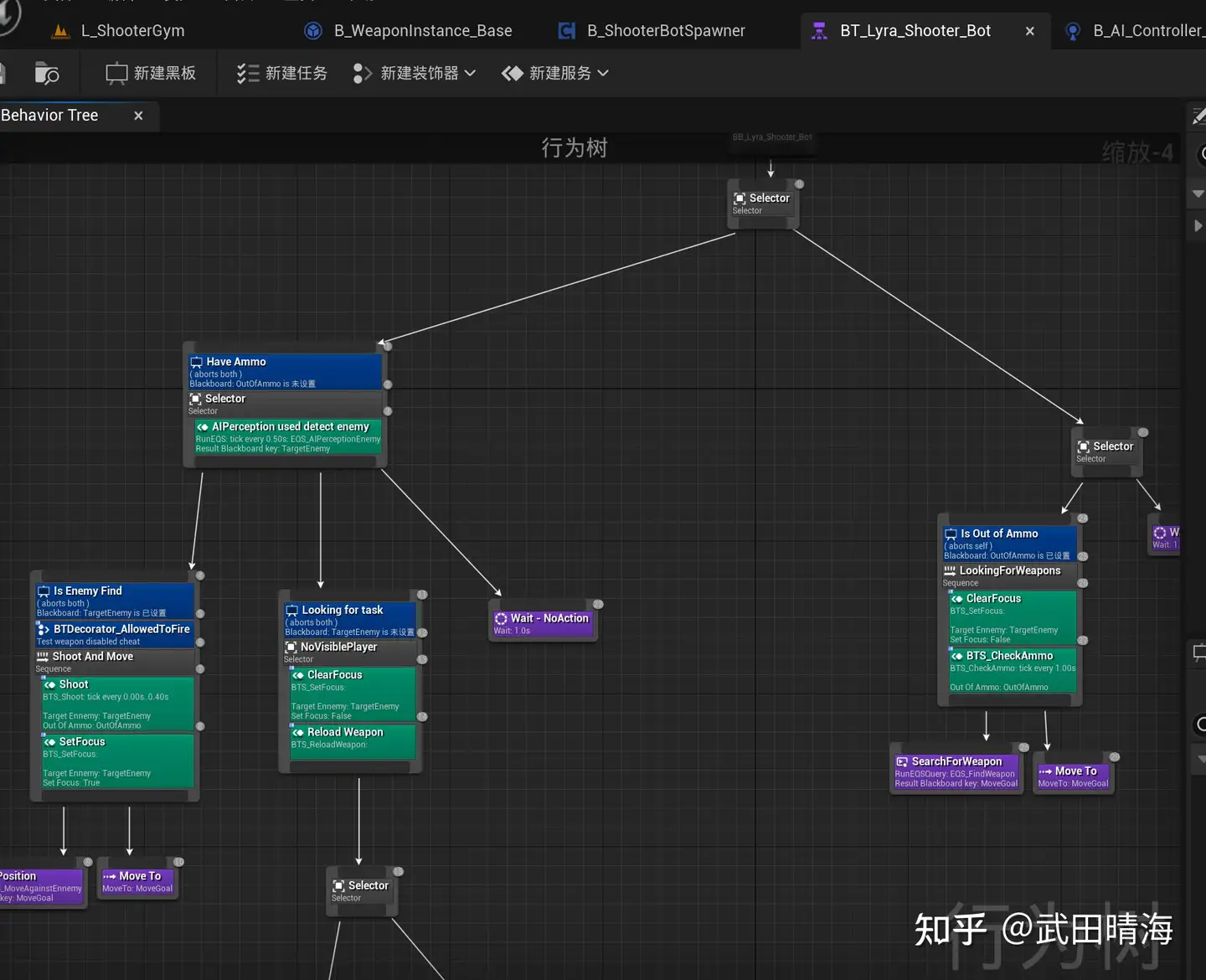Image resolution: width=1206 pixels, height=980 pixels.
Task: Click the Reload Weapon service icon
Action: point(298,733)
